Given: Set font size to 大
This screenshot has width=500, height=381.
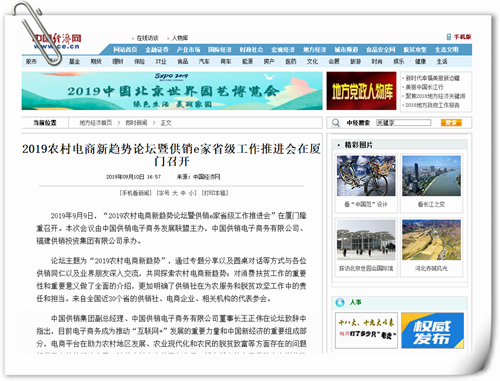Looking at the screenshot, I should click(175, 193).
